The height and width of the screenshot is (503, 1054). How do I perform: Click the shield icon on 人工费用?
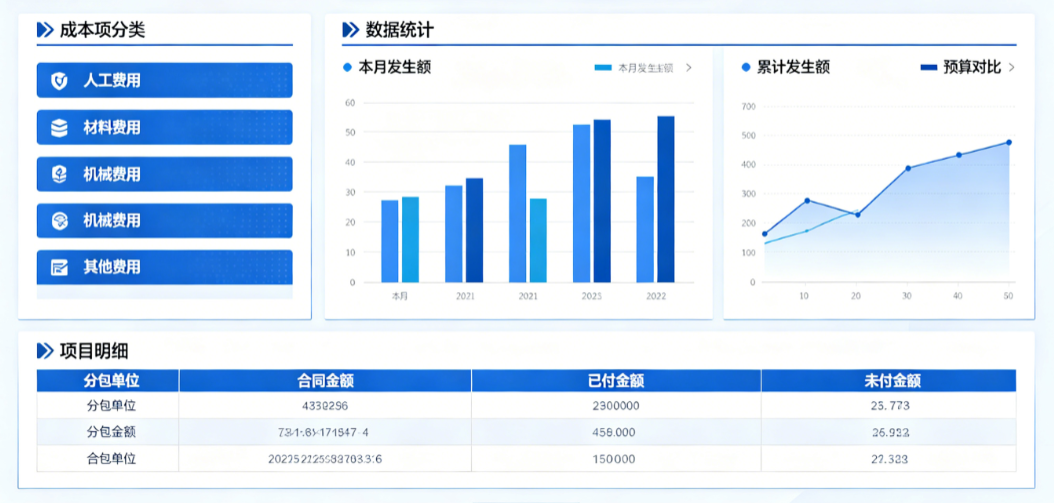coord(59,81)
